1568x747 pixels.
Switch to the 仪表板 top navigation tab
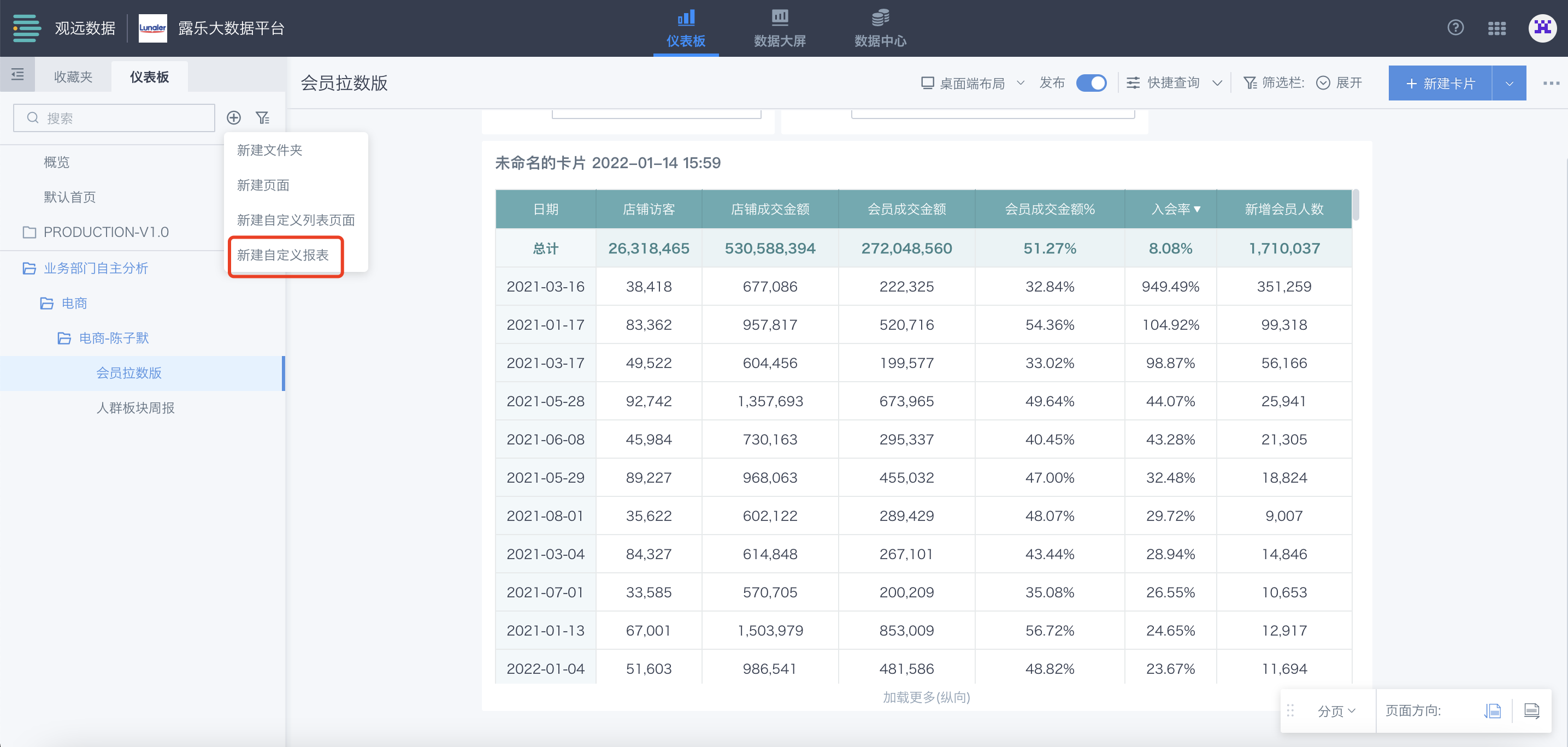tap(686, 28)
